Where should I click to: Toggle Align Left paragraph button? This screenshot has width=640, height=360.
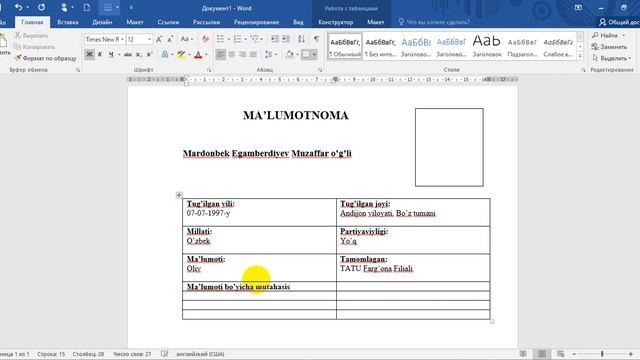221,54
